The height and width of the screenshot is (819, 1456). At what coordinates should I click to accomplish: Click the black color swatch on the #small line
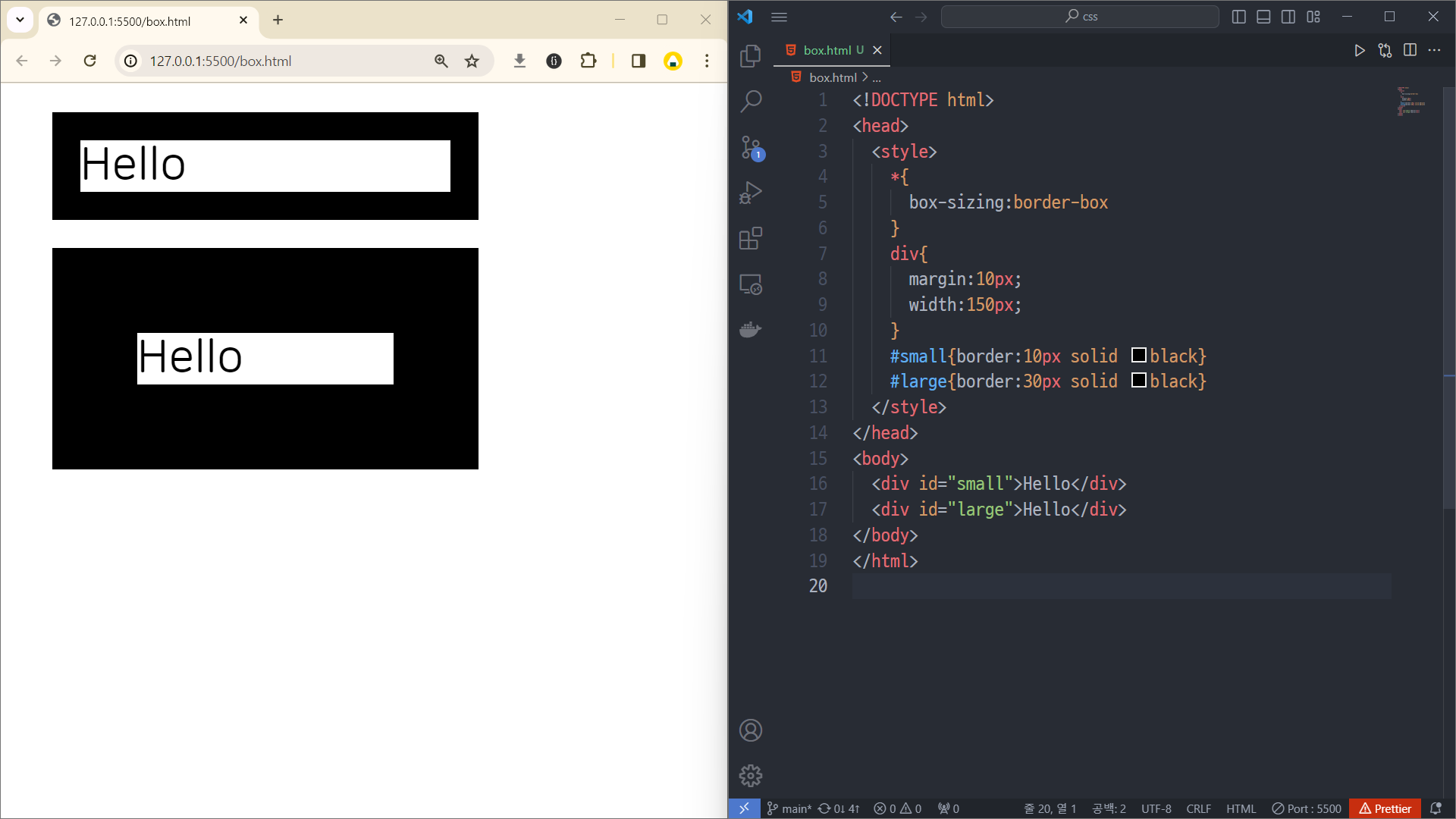point(1138,355)
